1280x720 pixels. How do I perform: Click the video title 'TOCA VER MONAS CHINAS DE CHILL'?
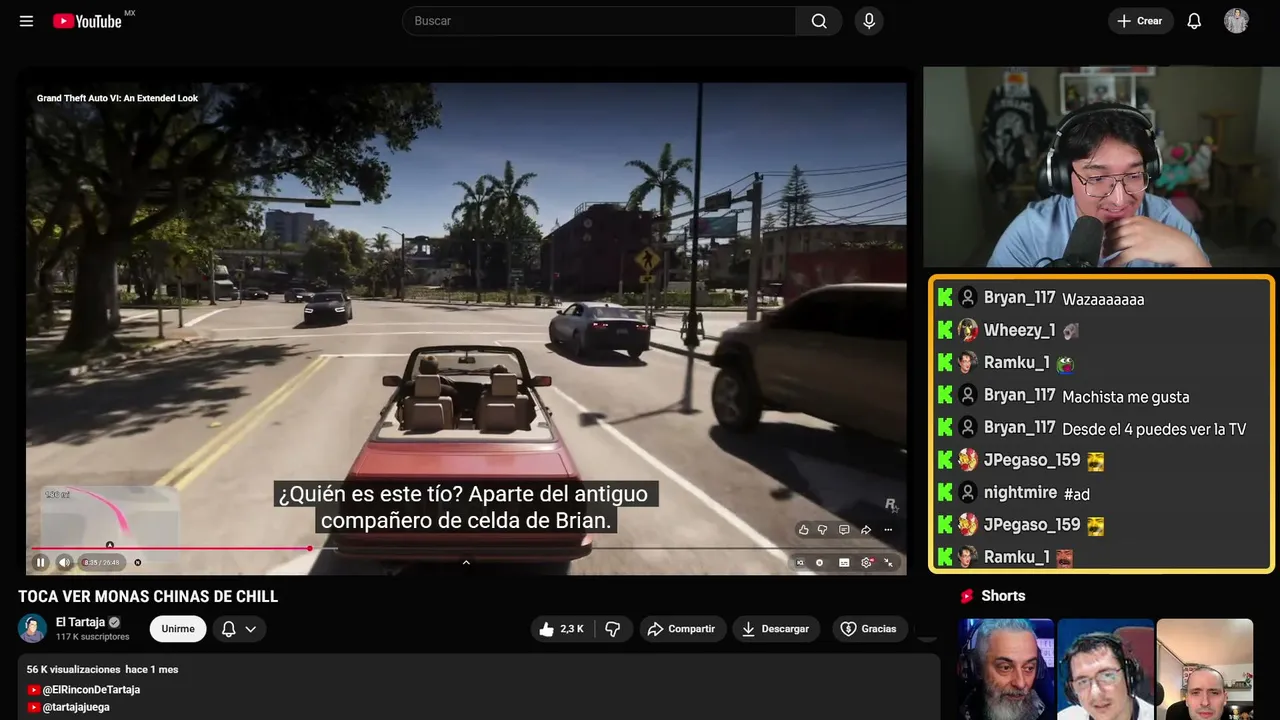(148, 597)
